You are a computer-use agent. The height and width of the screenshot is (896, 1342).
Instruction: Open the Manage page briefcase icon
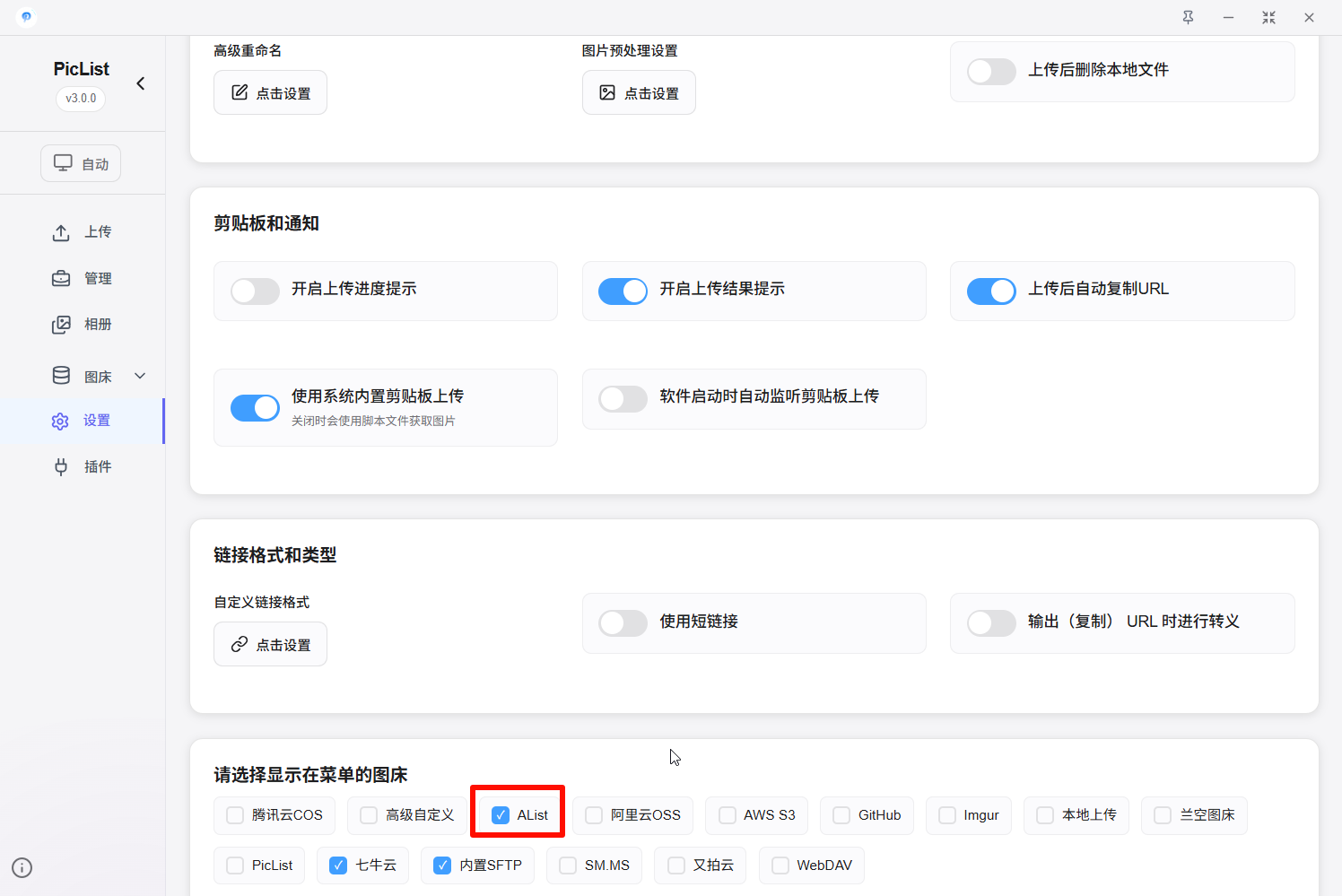61,278
